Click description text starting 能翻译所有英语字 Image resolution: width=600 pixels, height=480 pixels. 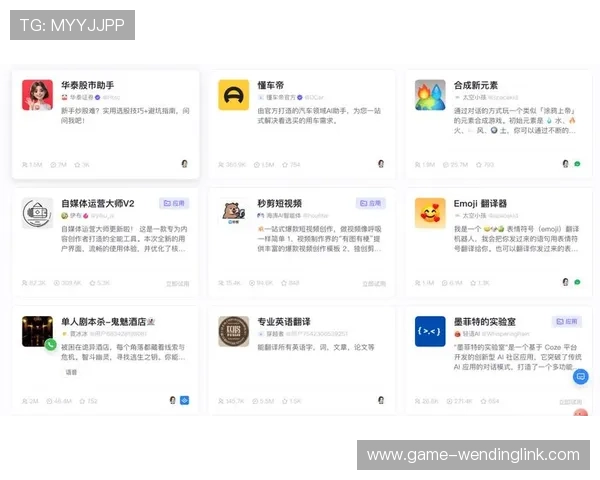[316, 348]
